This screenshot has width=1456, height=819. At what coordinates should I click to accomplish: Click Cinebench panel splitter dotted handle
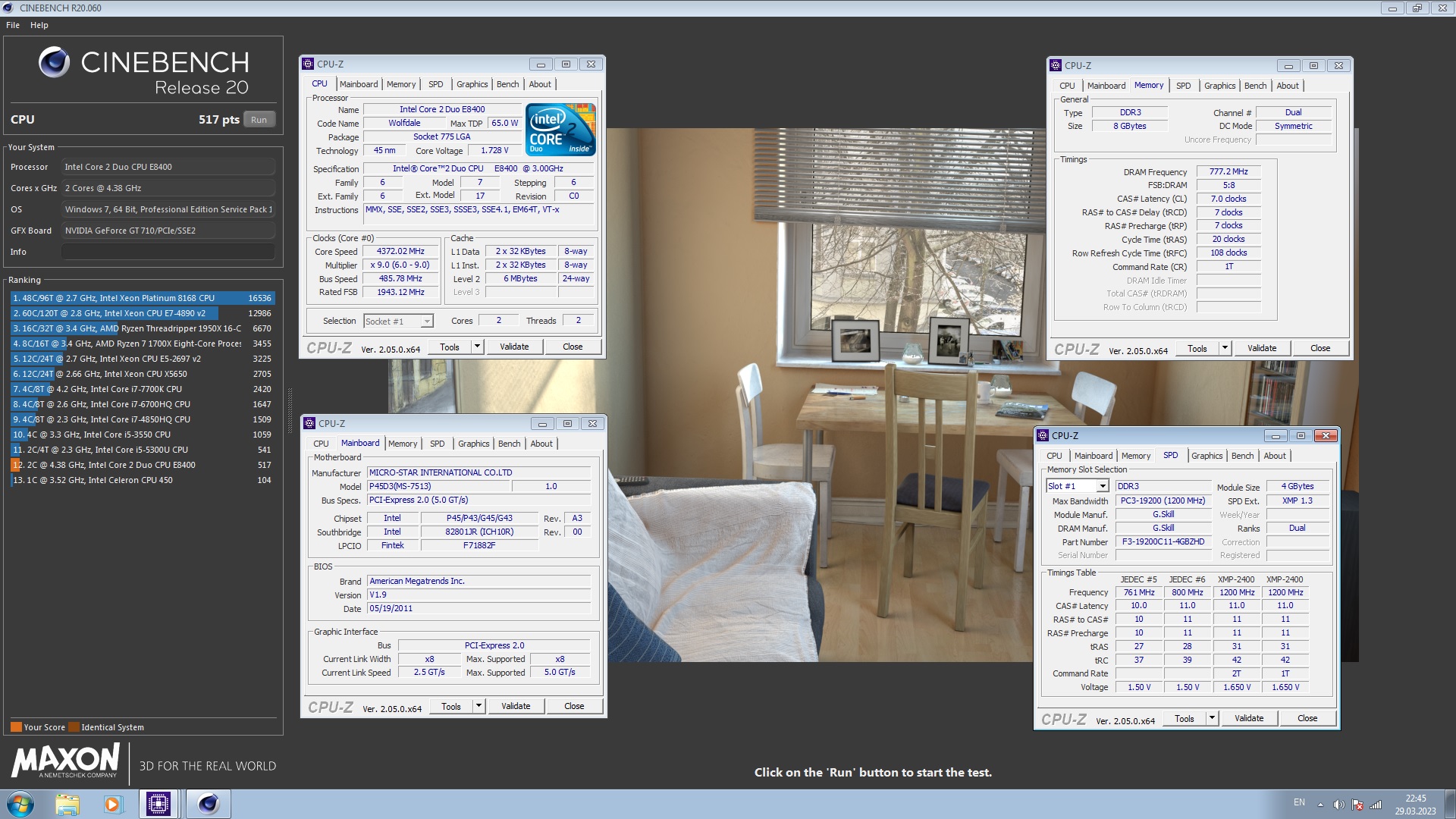[290, 410]
